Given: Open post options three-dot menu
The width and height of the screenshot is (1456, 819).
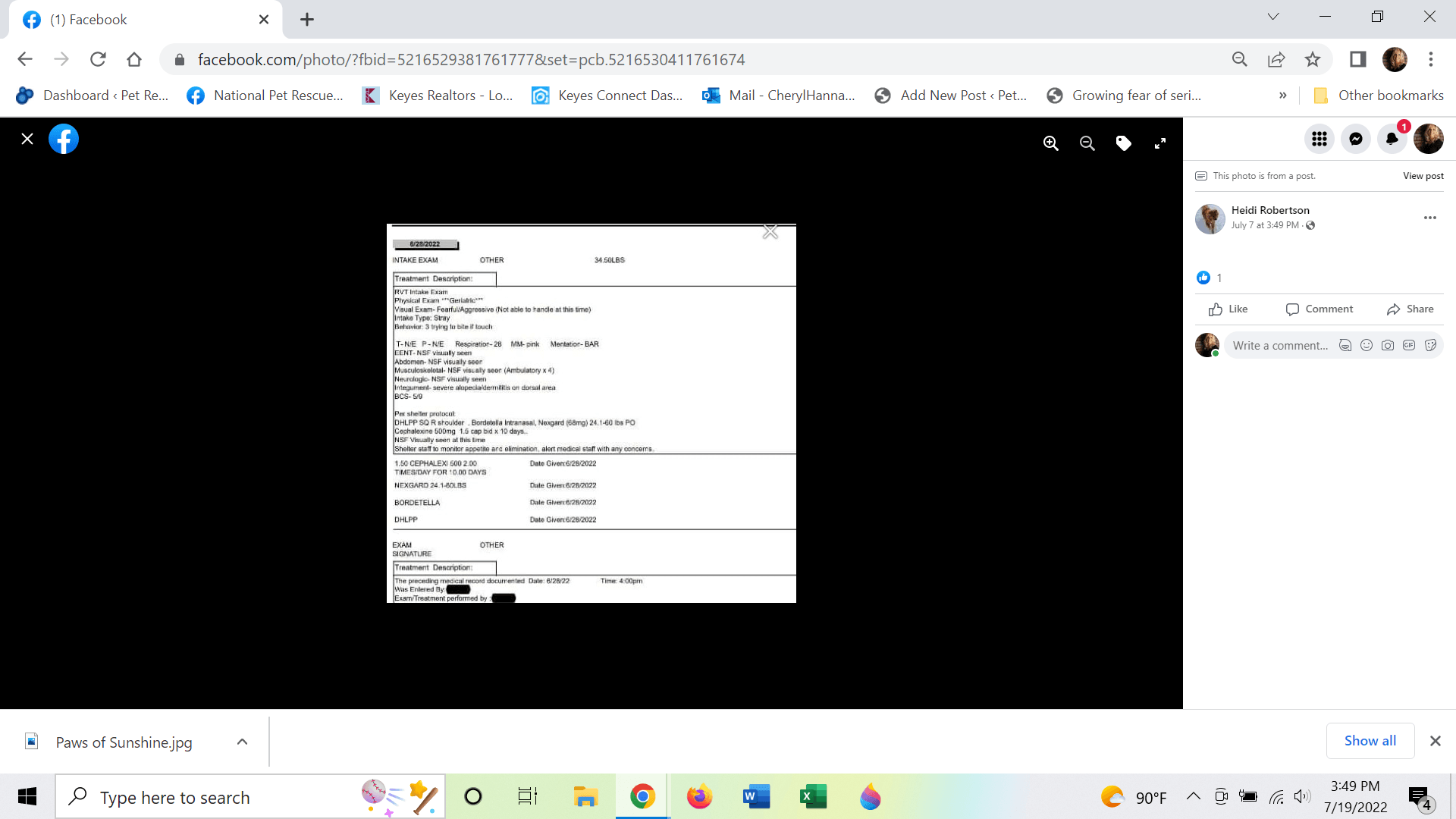Looking at the screenshot, I should tap(1429, 218).
